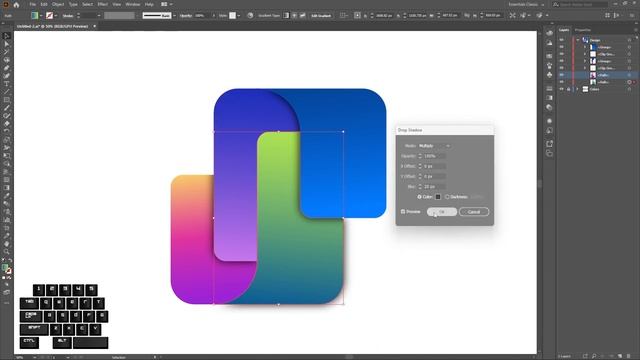The image size is (640, 360).
Task: Click the Fill color swatch in control bar
Action: (35, 16)
